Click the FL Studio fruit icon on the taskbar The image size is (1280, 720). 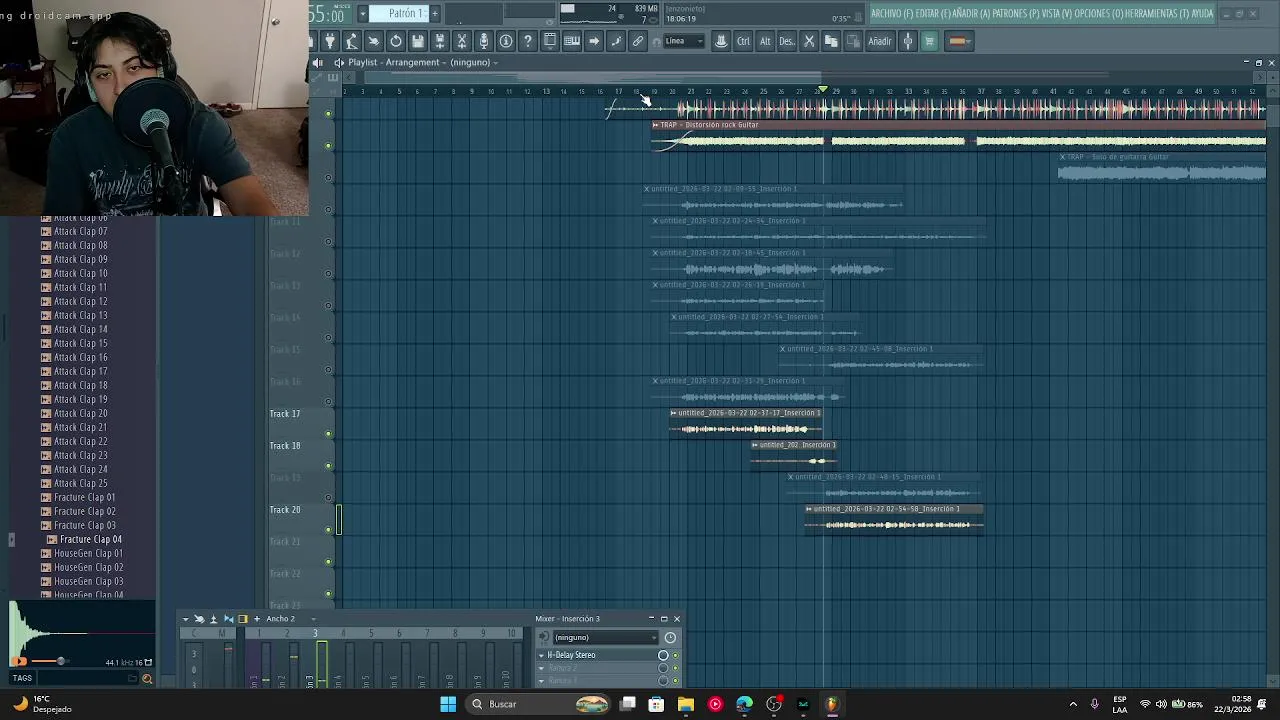click(x=832, y=704)
